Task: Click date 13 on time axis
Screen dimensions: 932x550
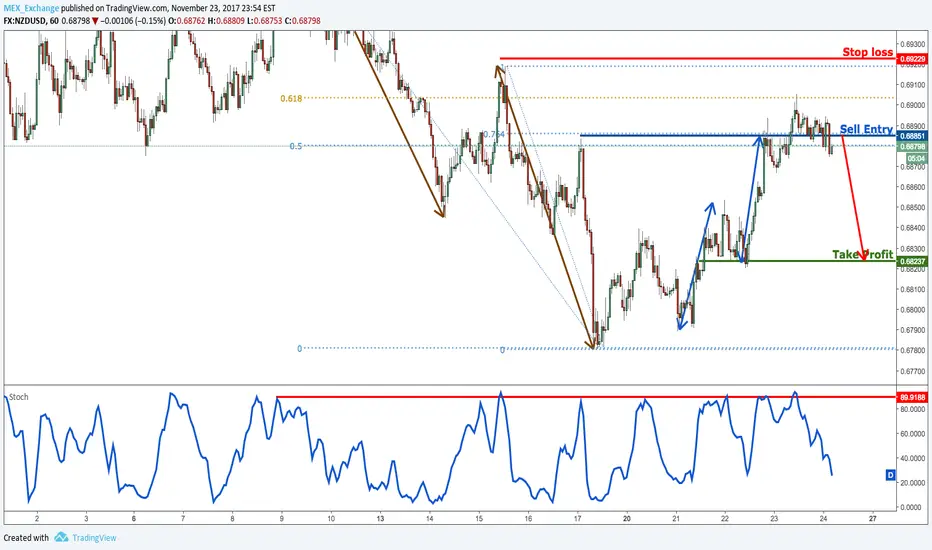Action: (x=380, y=518)
